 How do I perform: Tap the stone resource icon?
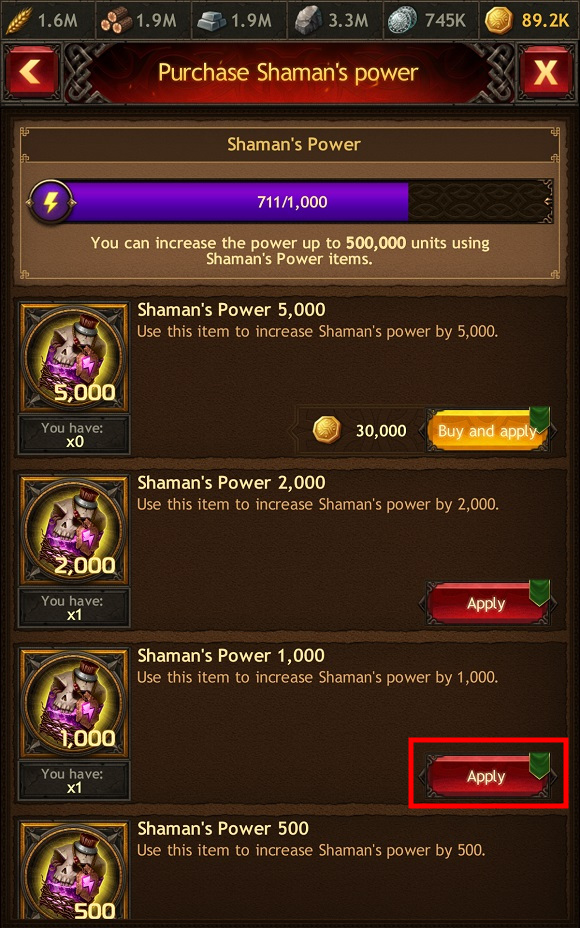309,21
